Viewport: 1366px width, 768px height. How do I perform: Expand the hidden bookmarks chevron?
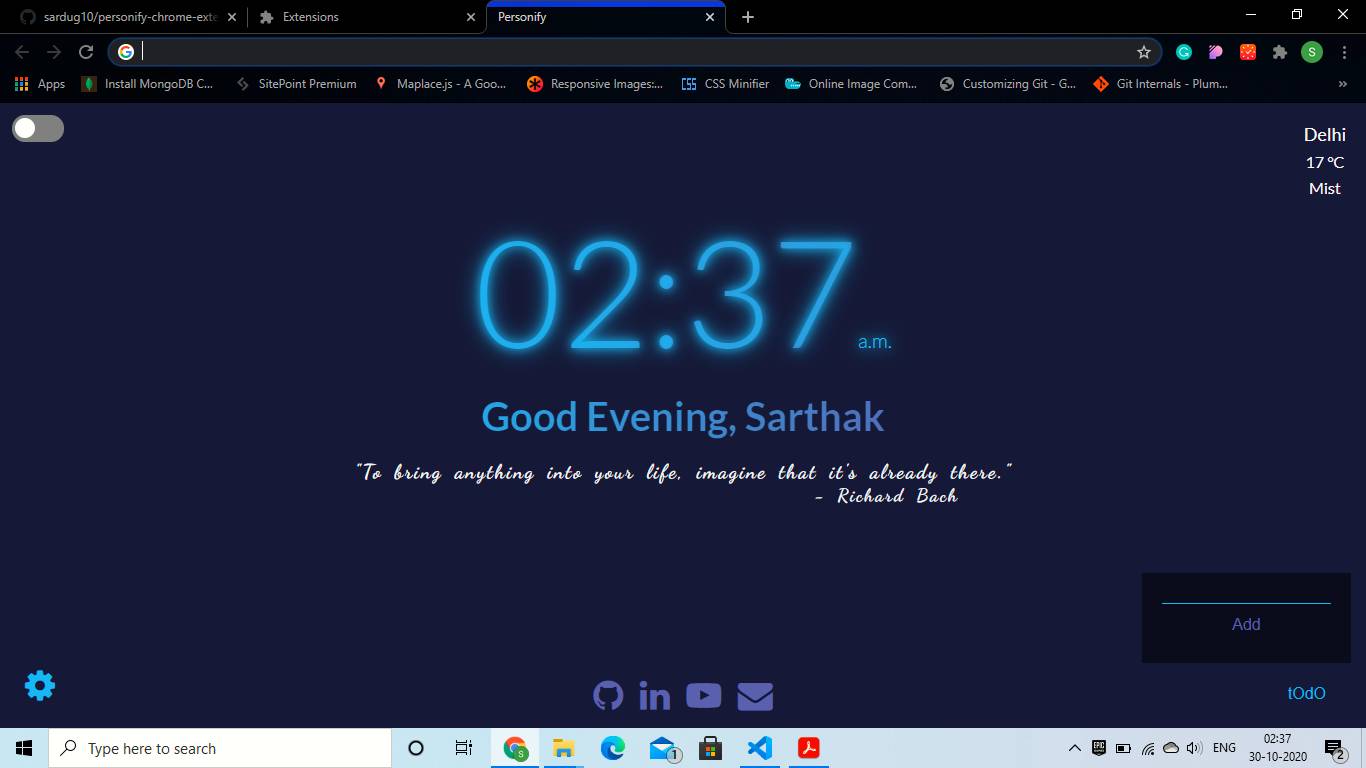pyautogui.click(x=1342, y=84)
